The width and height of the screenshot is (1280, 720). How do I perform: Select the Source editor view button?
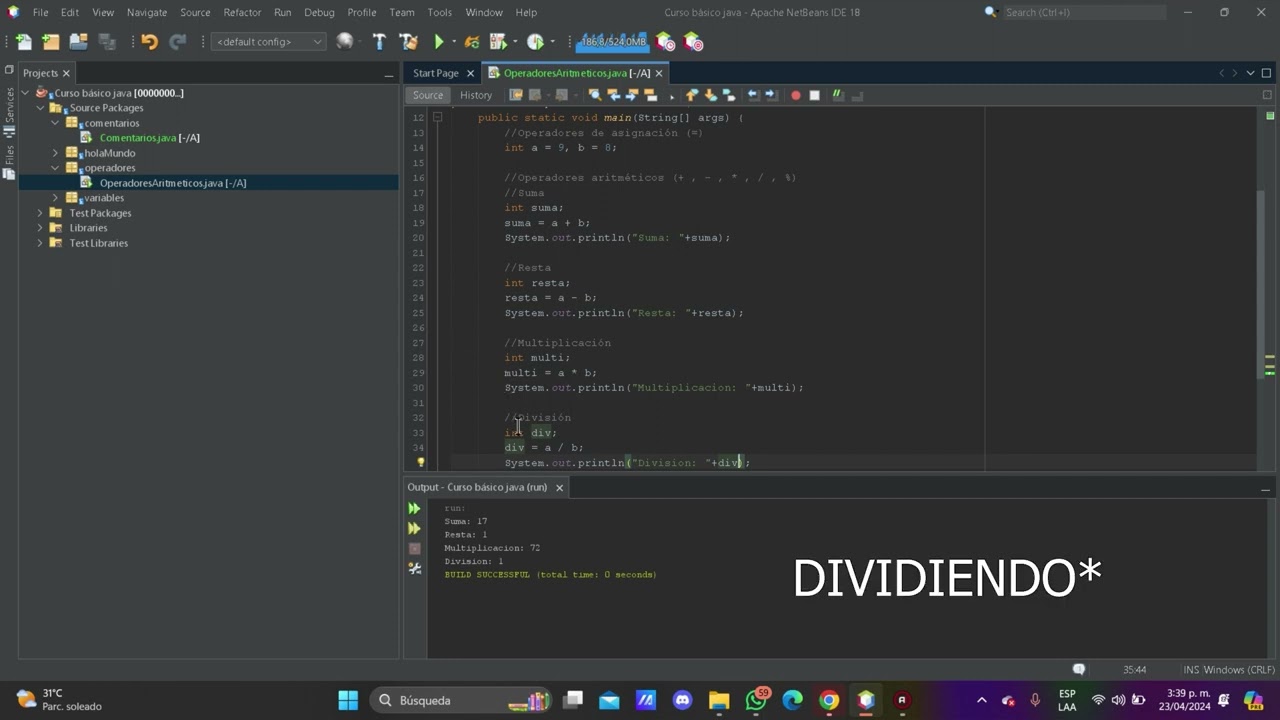(428, 95)
